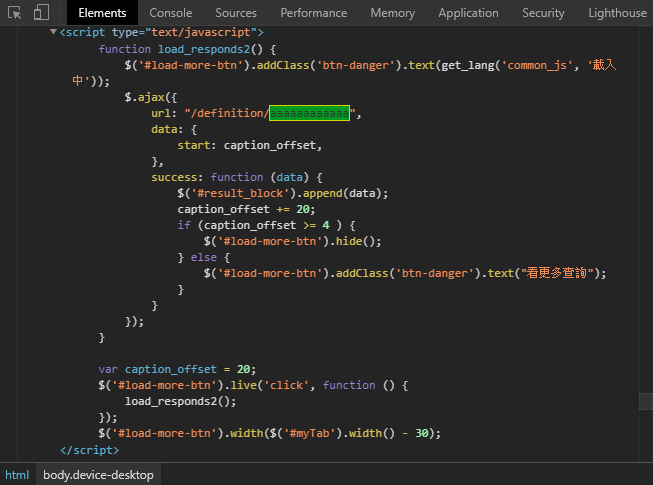The image size is (653, 485).
Task: Click the 'load_responds2();' call line
Action: tap(180, 401)
